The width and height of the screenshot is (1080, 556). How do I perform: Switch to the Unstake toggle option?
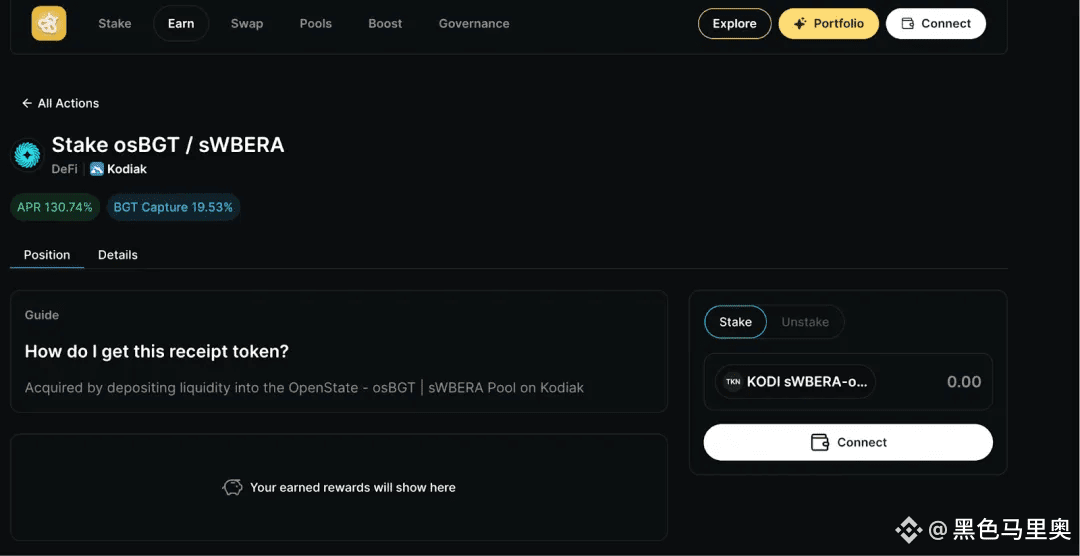tap(805, 322)
